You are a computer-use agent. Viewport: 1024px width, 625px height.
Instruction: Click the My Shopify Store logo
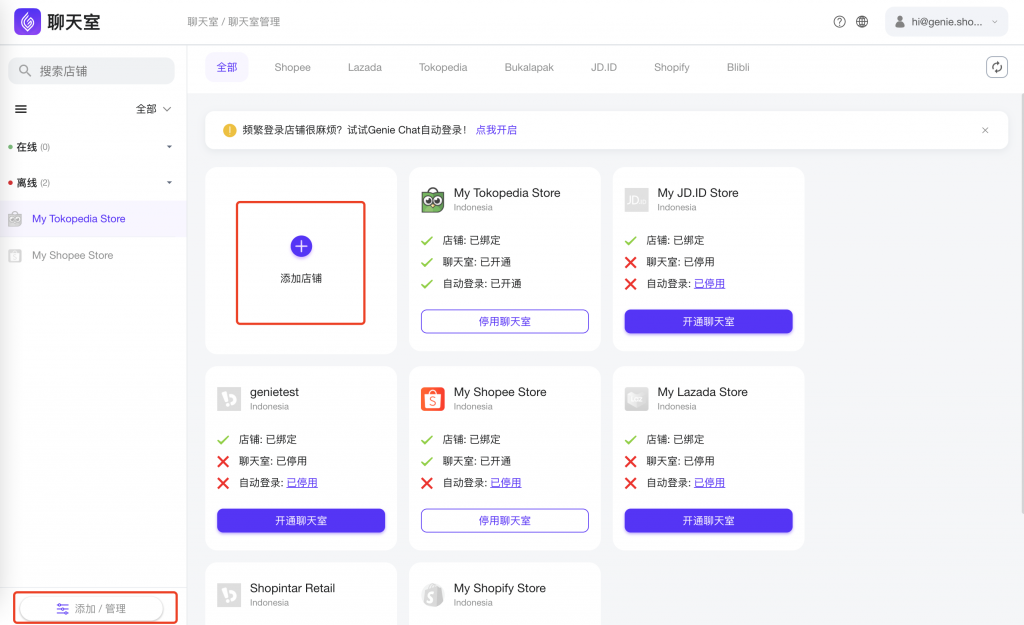(x=432, y=595)
